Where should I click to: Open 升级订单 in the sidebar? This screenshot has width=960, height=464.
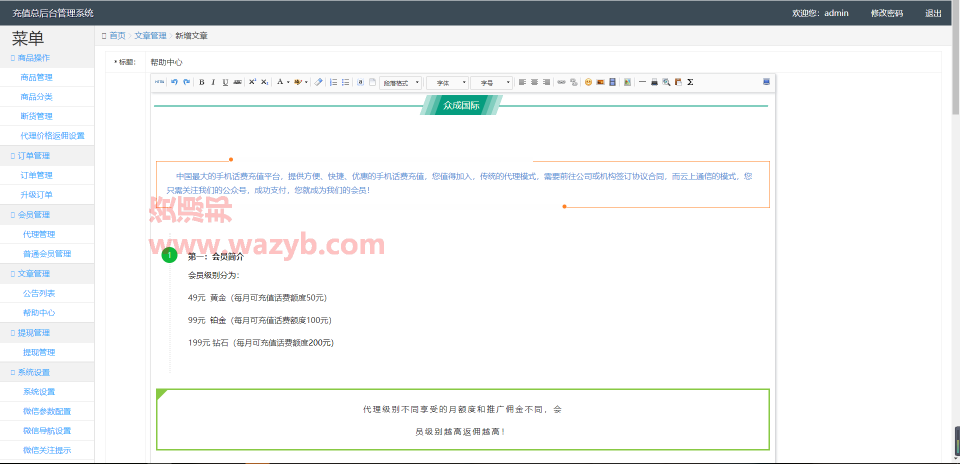[x=36, y=195]
